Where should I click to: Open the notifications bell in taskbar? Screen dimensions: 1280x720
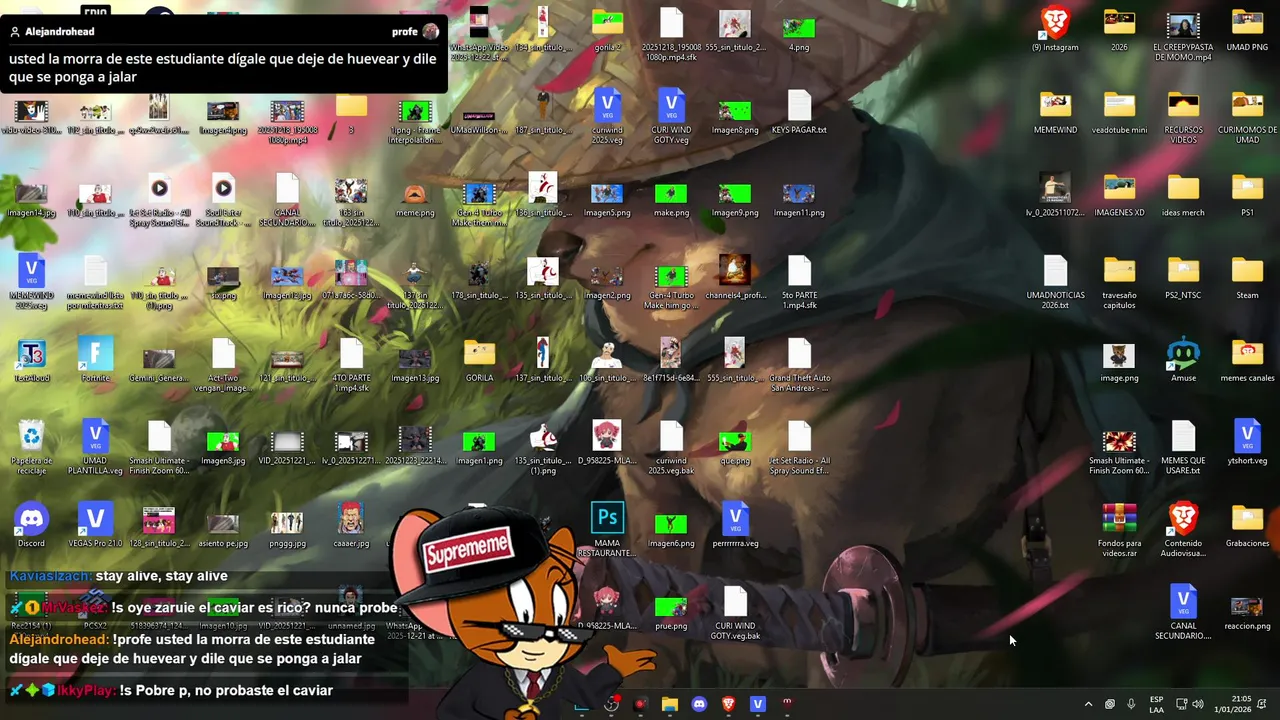pyautogui.click(x=1262, y=704)
